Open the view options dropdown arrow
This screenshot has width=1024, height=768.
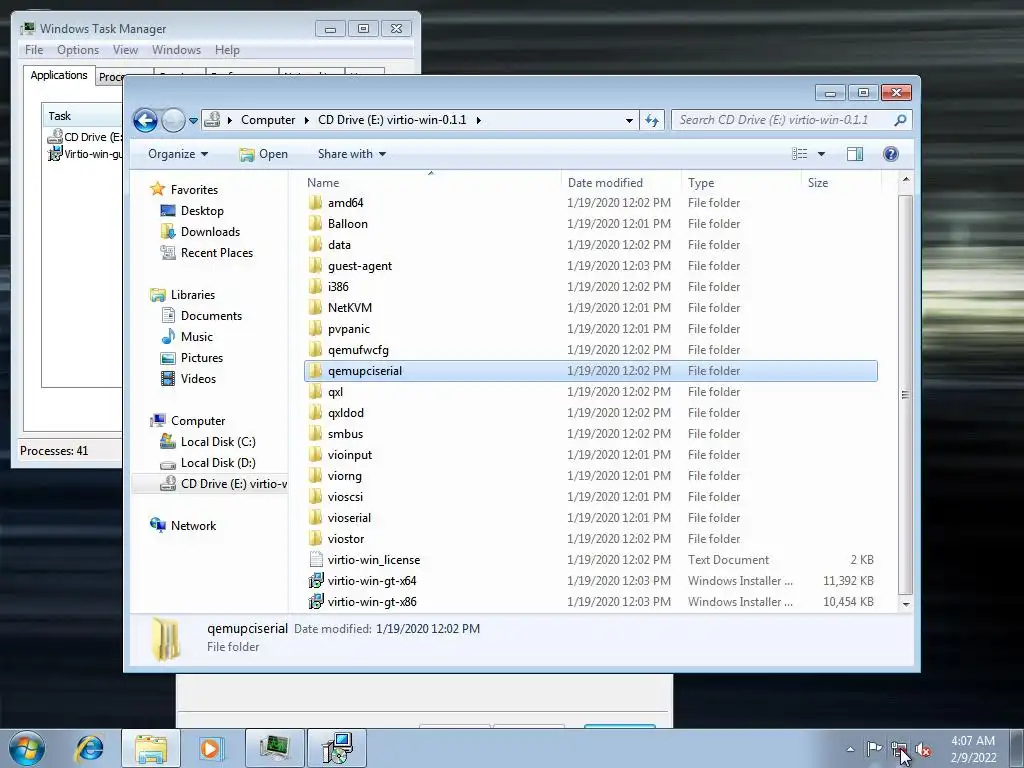822,154
